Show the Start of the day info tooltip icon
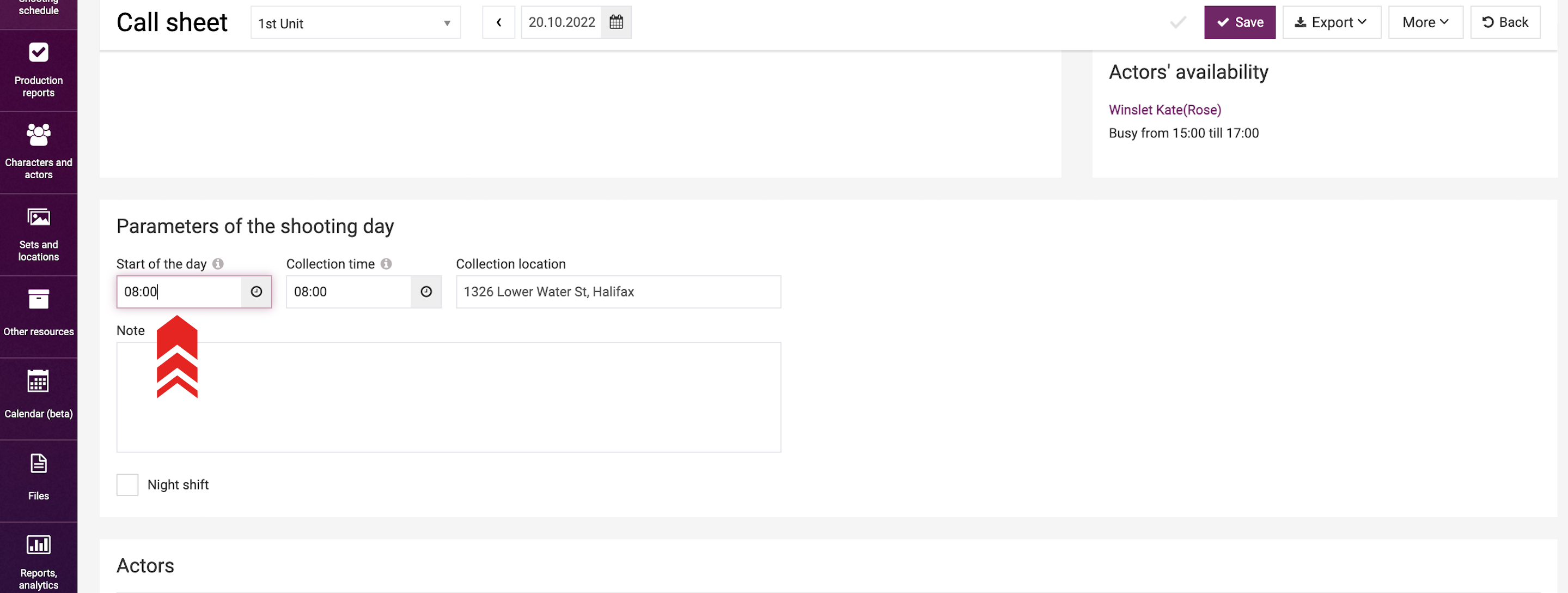 218,264
